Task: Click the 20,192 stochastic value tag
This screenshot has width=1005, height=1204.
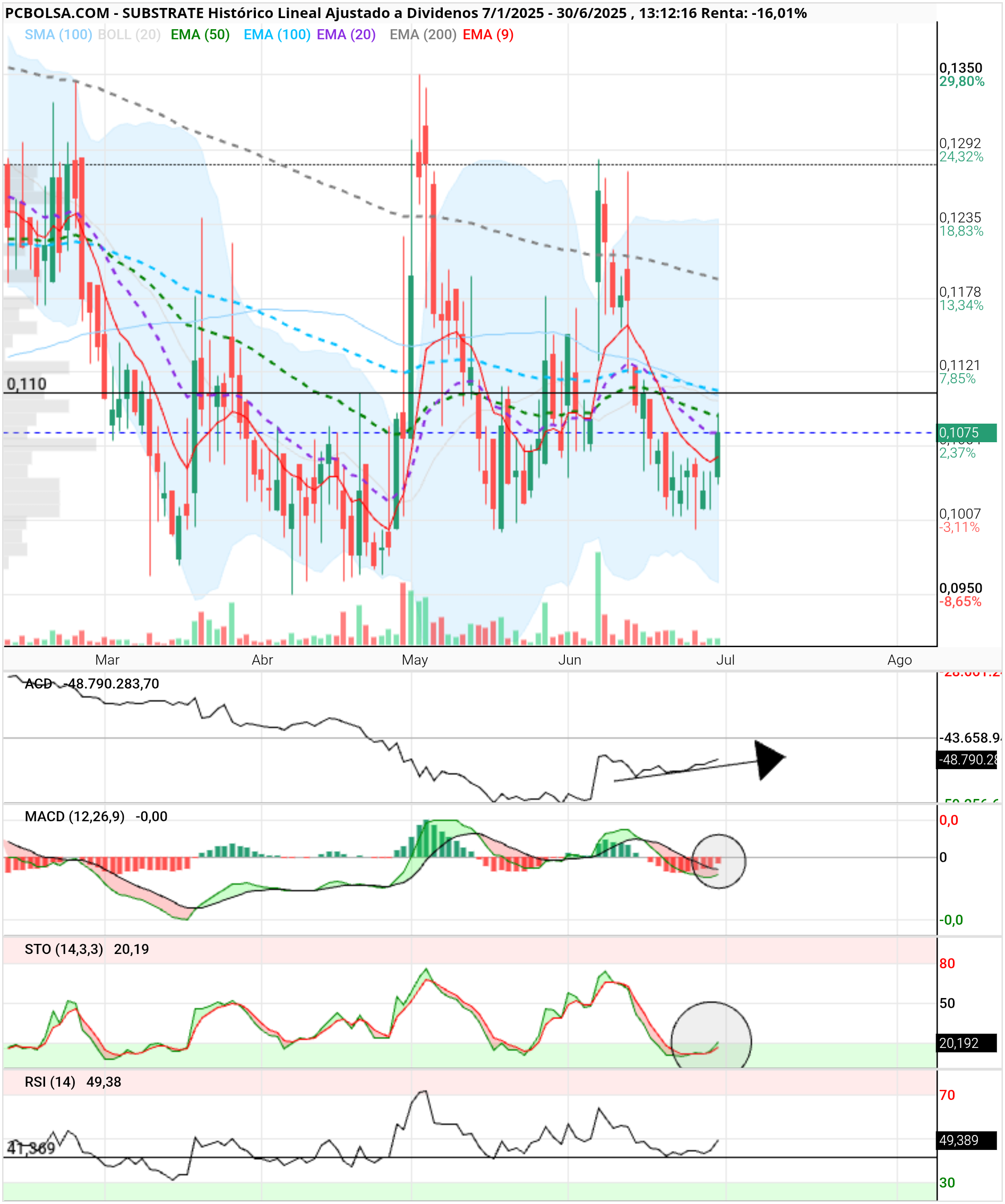Action: 967,1043
